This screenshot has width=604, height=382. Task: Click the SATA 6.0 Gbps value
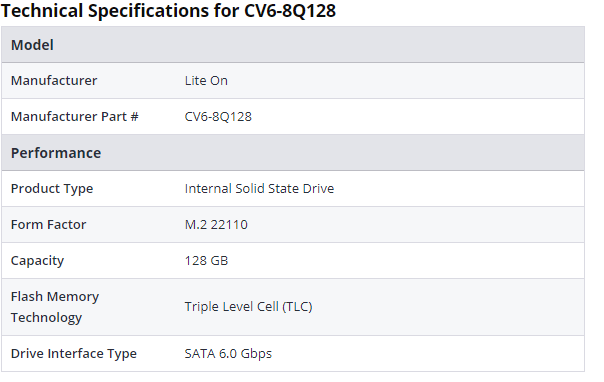click(228, 354)
